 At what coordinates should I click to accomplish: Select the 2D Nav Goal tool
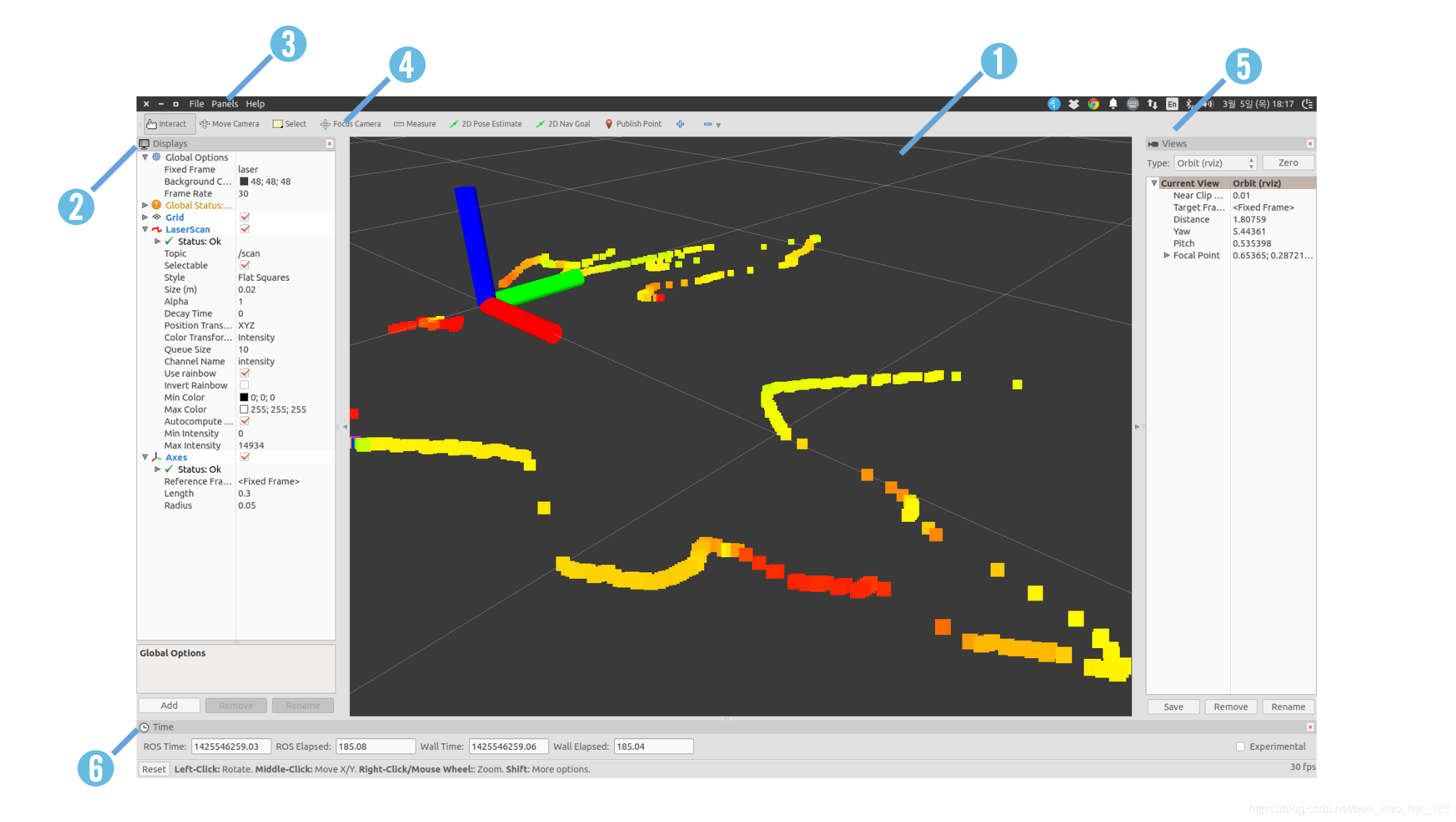(x=563, y=124)
